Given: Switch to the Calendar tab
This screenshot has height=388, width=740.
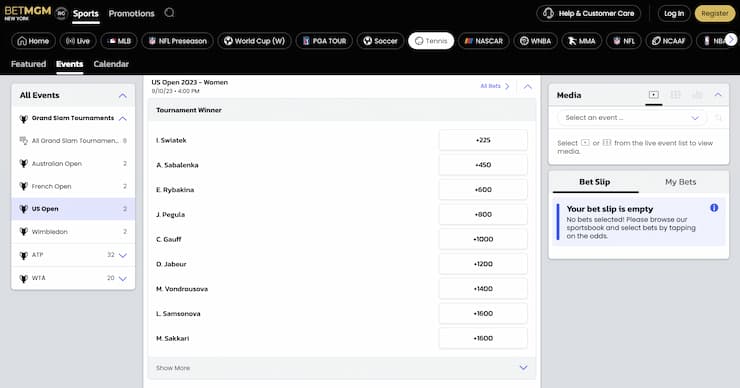Looking at the screenshot, I should [x=111, y=64].
